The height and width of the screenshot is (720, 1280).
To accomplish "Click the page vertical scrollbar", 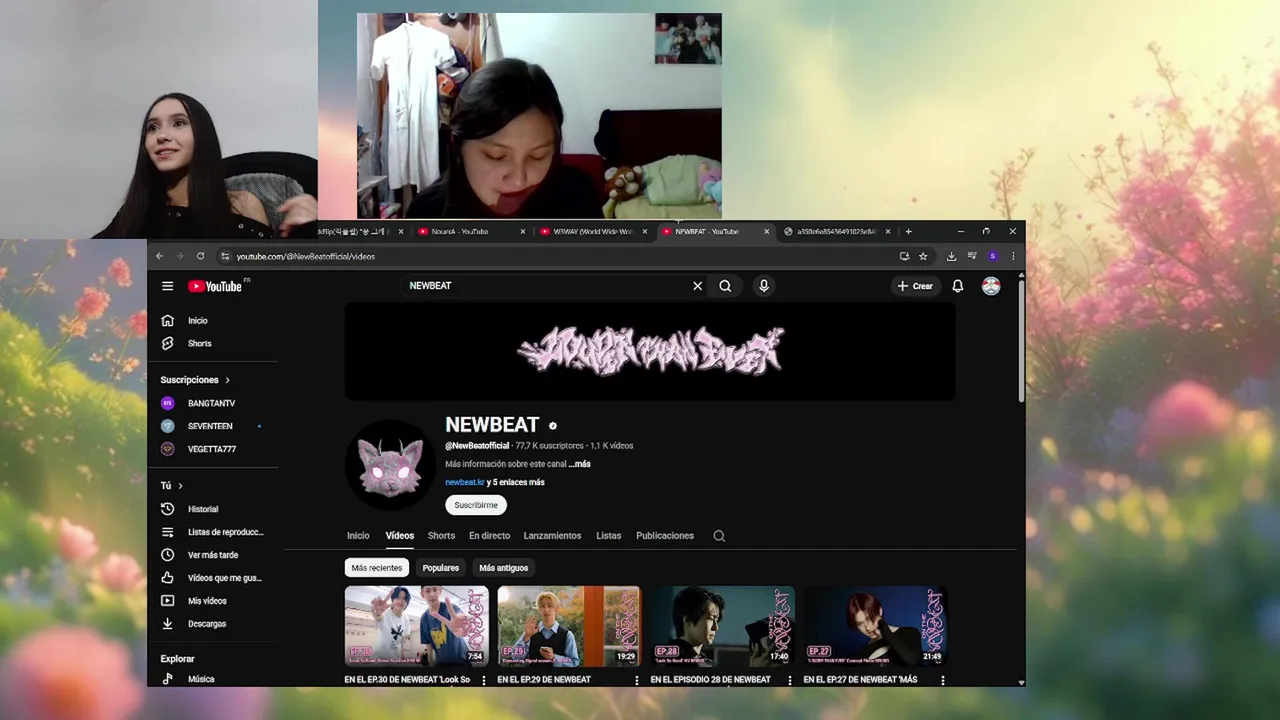I will [1021, 340].
